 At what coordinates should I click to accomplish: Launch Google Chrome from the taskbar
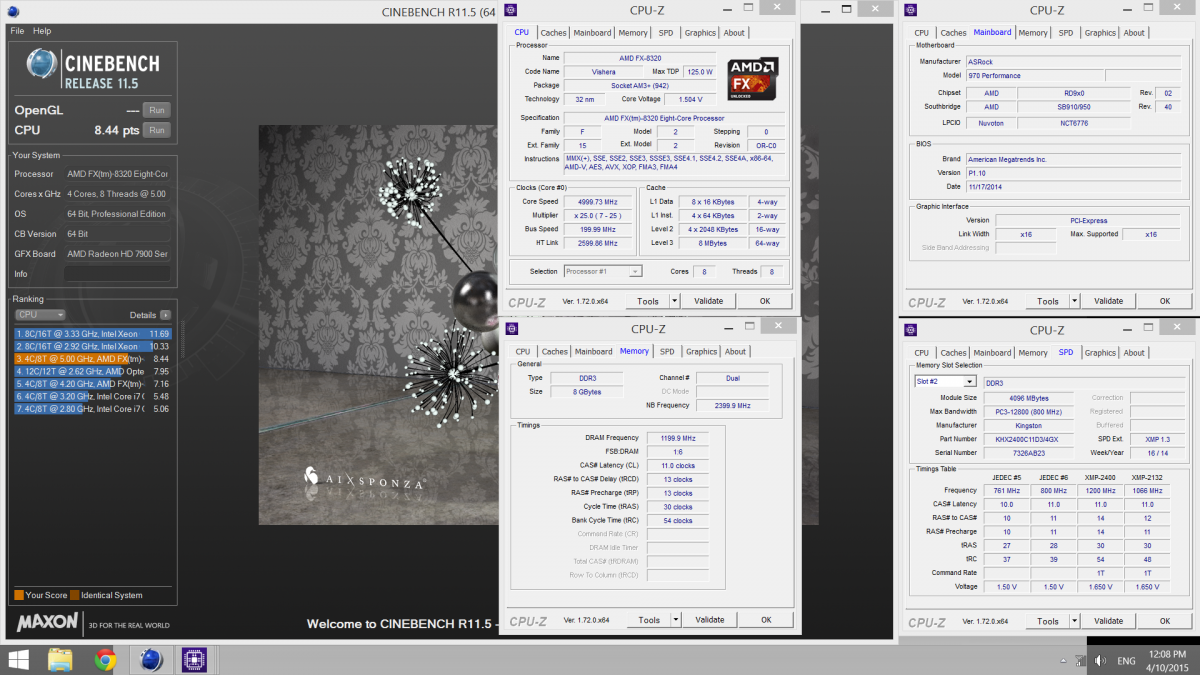pos(105,660)
